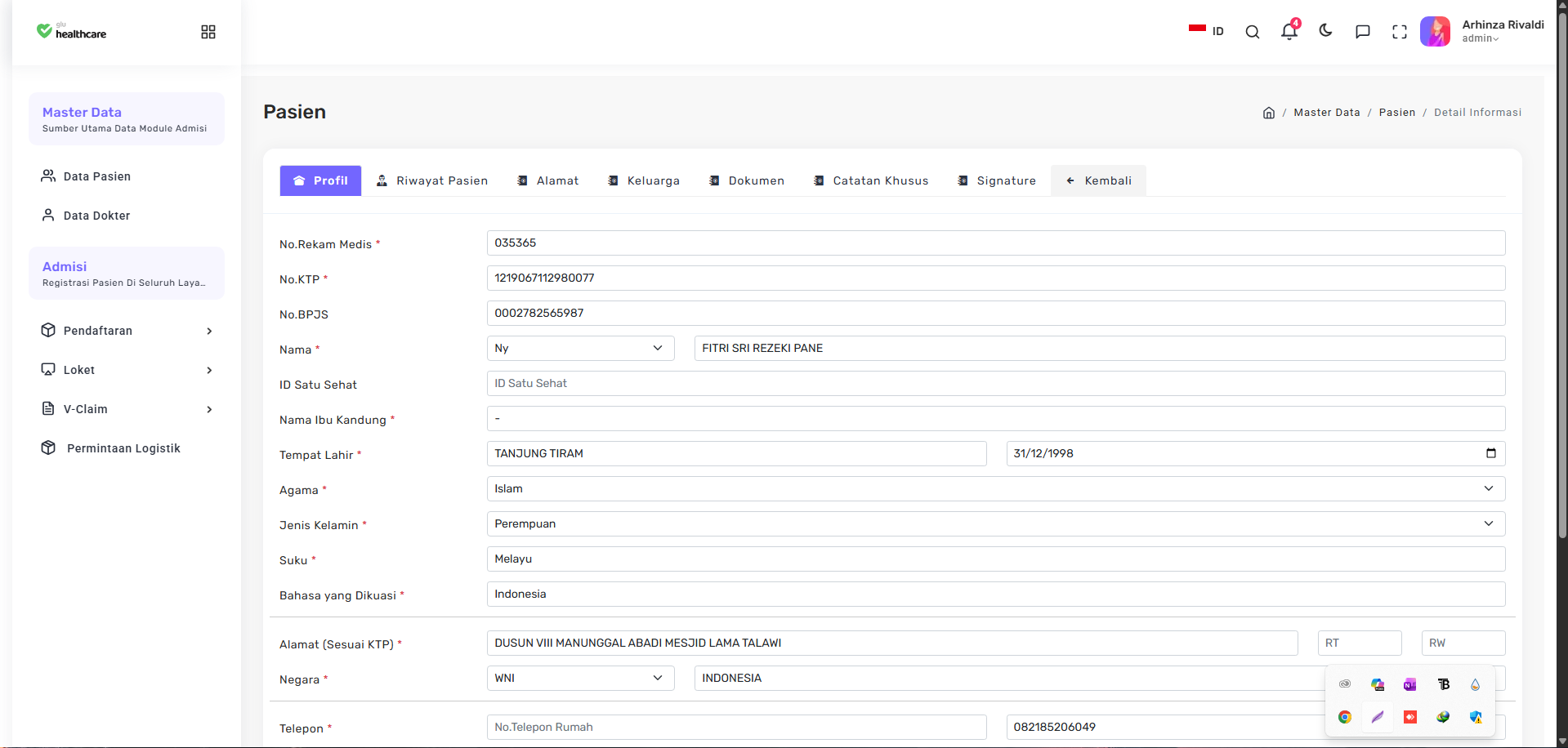Image resolution: width=1568 pixels, height=748 pixels.
Task: Click the Indonesian flag language selector
Action: pos(1206,31)
